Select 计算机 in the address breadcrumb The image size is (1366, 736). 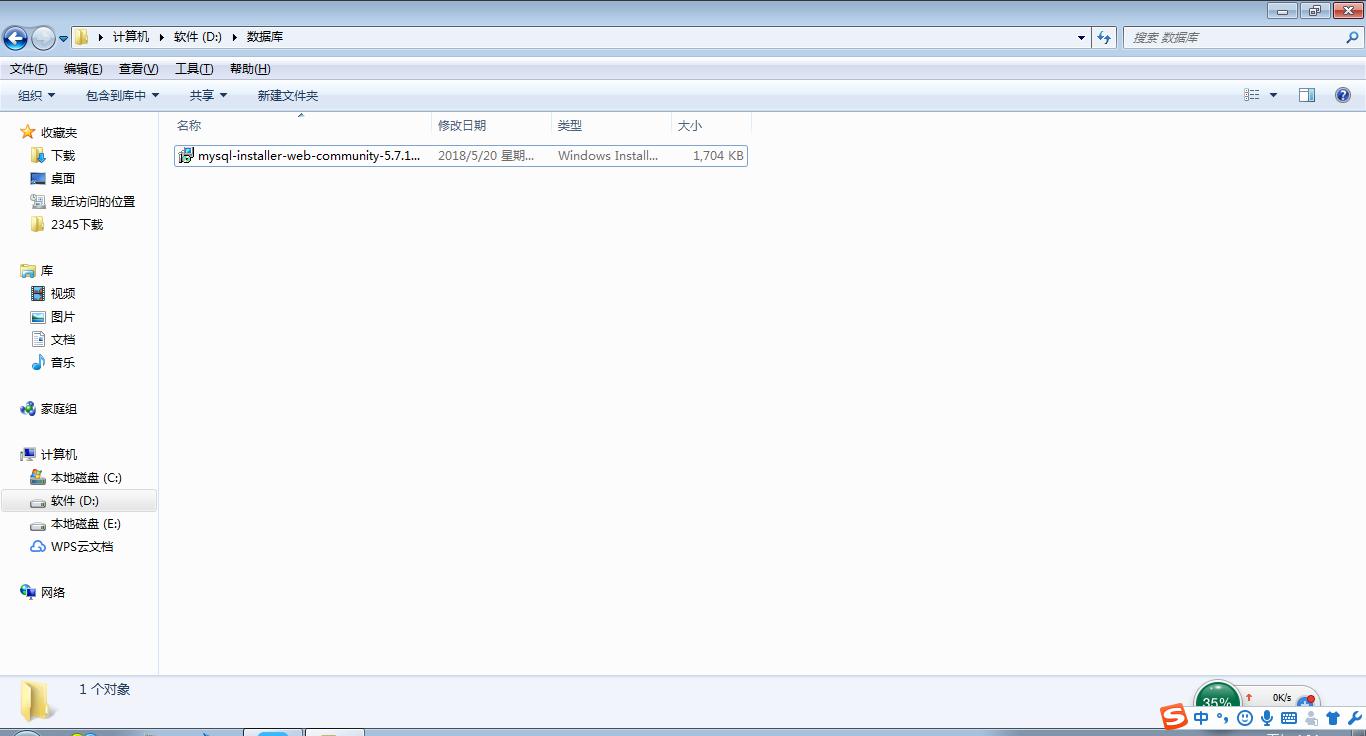tap(130, 37)
